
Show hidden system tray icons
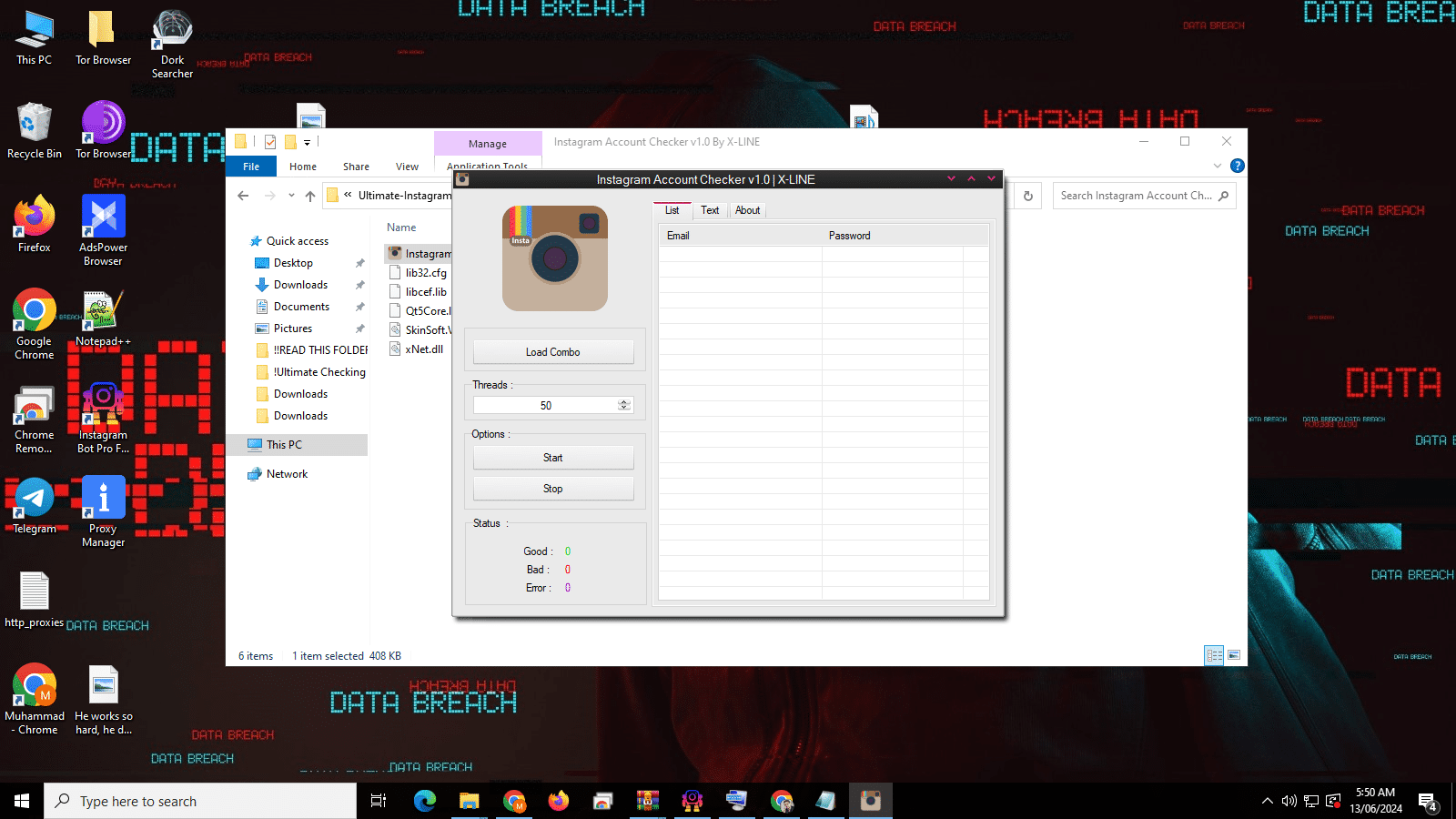coord(1267,801)
